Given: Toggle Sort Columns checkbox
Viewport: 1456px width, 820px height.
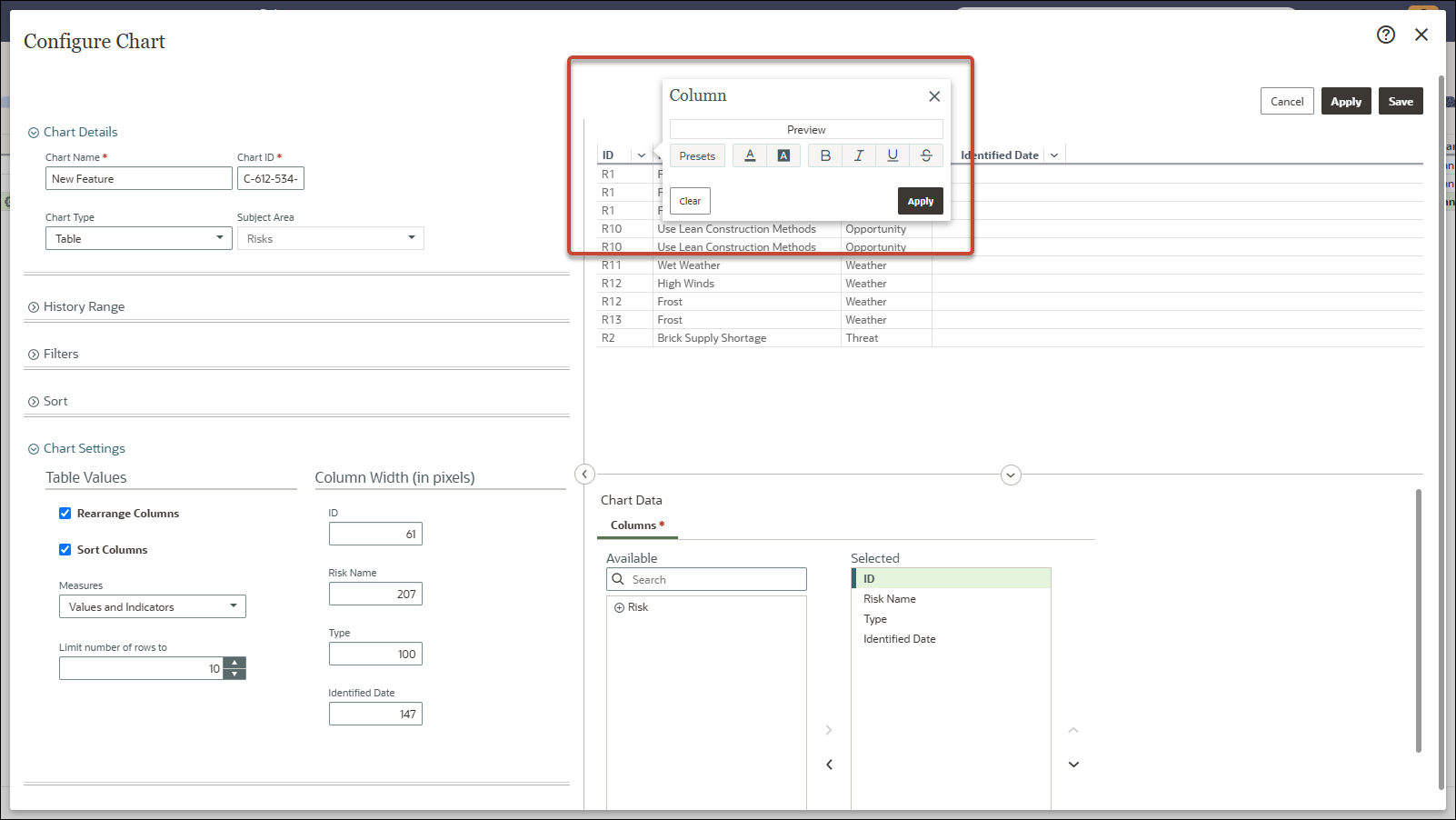Looking at the screenshot, I should (65, 549).
